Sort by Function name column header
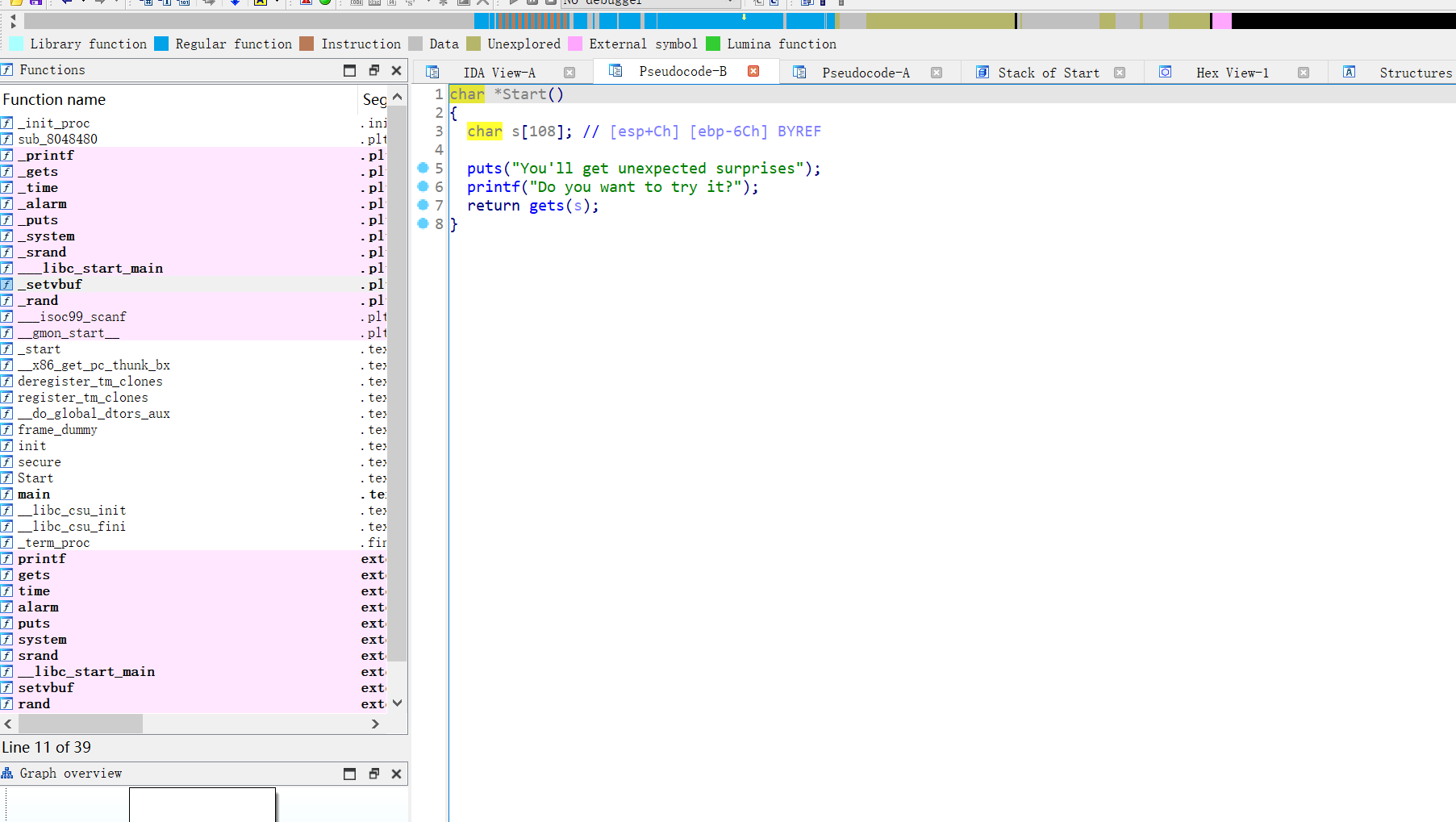Image resolution: width=1456 pixels, height=822 pixels. tap(178, 99)
